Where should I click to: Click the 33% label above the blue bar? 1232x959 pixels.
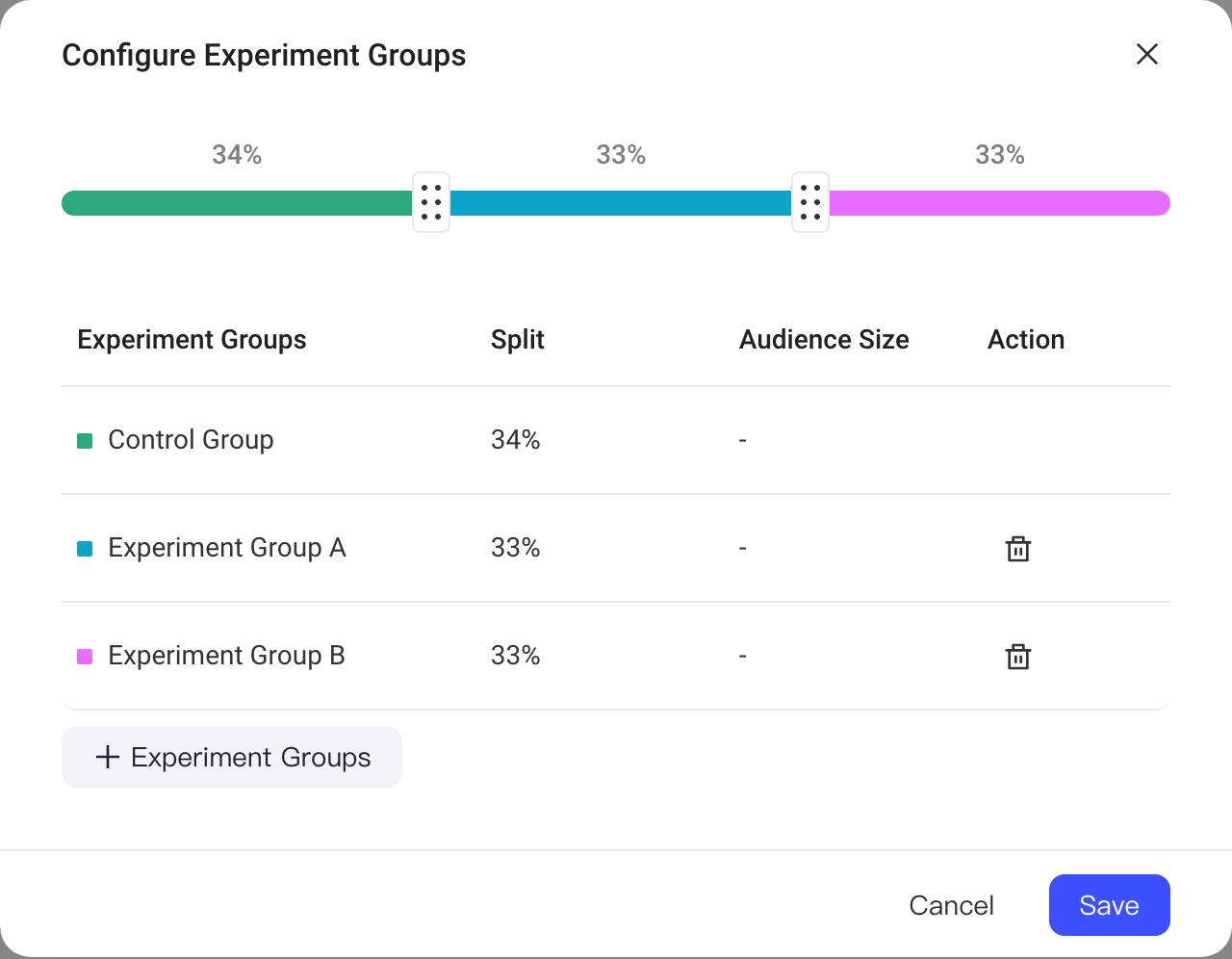621,155
